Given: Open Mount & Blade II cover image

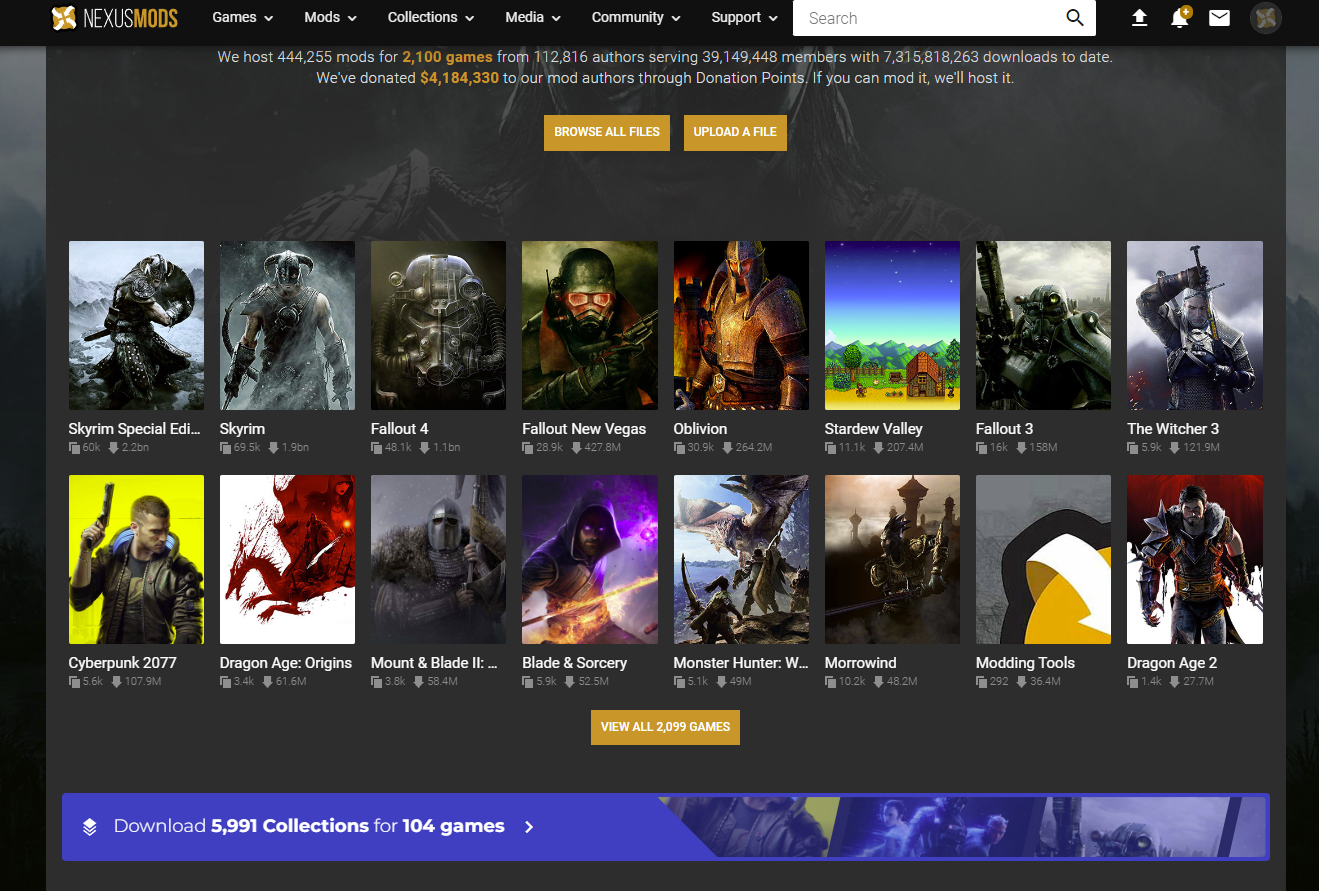Looking at the screenshot, I should pyautogui.click(x=438, y=559).
